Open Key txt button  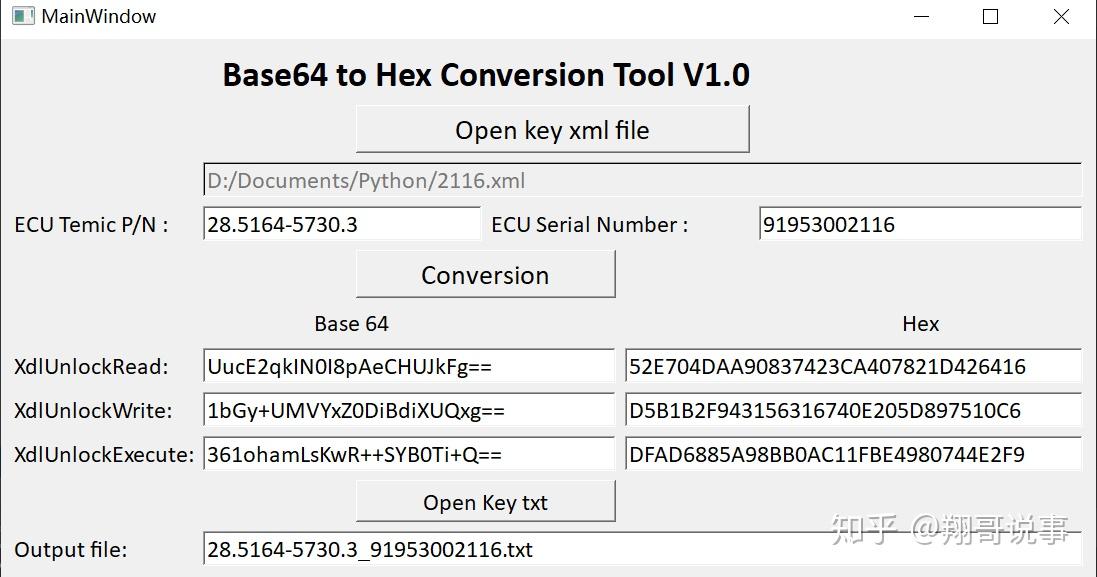tap(486, 501)
